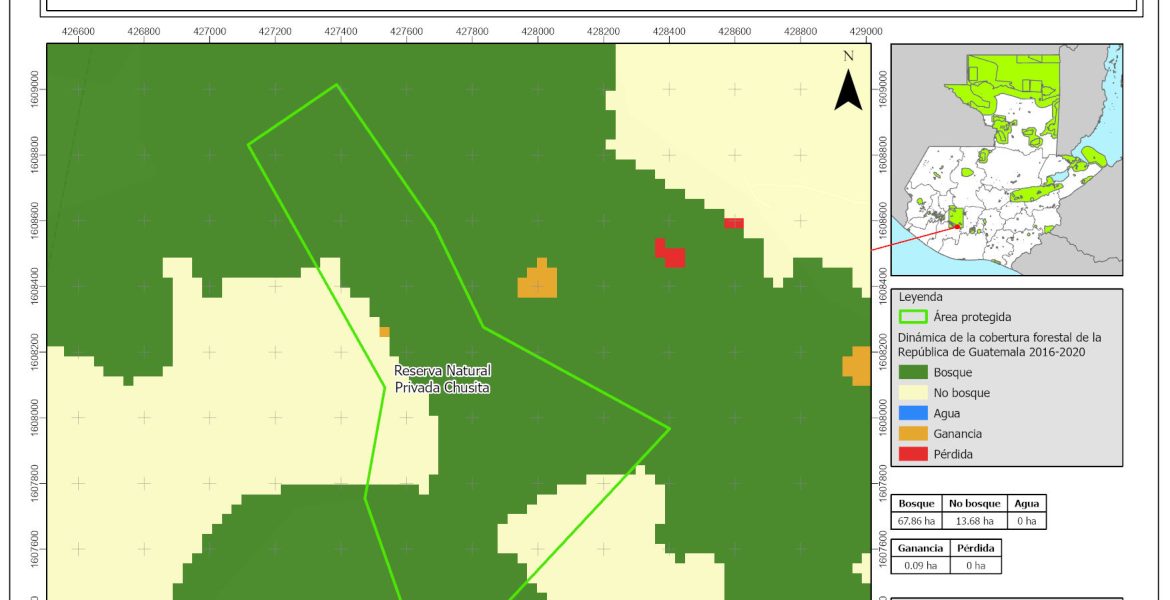Click the Reserva Natural Privada Chusita label
Image resolution: width=1170 pixels, height=600 pixels.
coord(442,379)
